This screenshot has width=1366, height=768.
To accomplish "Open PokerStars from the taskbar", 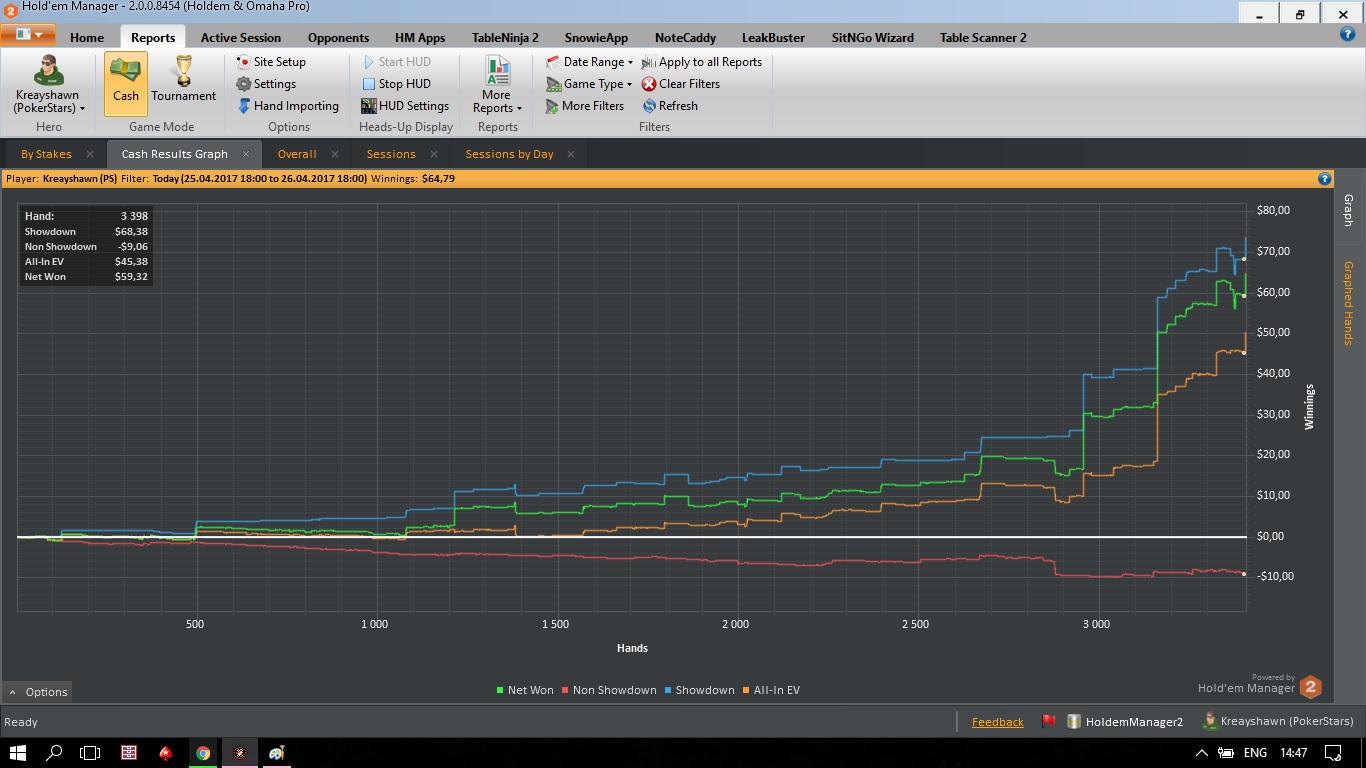I will point(166,752).
